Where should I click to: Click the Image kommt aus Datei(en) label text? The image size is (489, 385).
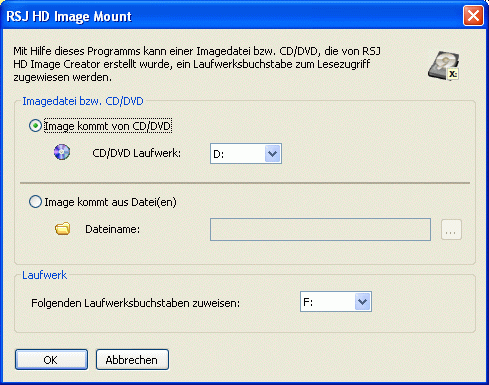tap(110, 202)
